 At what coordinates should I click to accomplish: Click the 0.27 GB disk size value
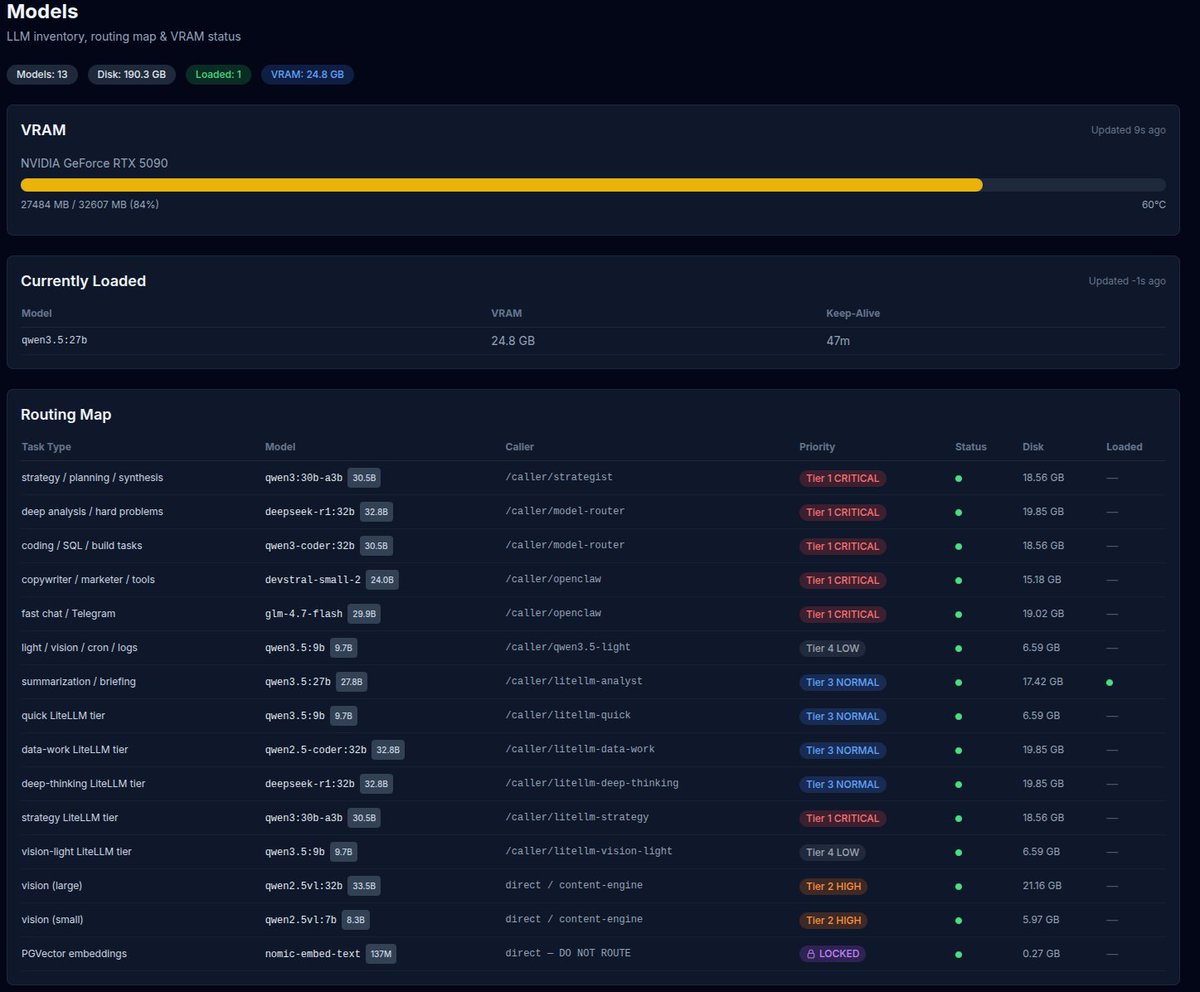click(1040, 954)
